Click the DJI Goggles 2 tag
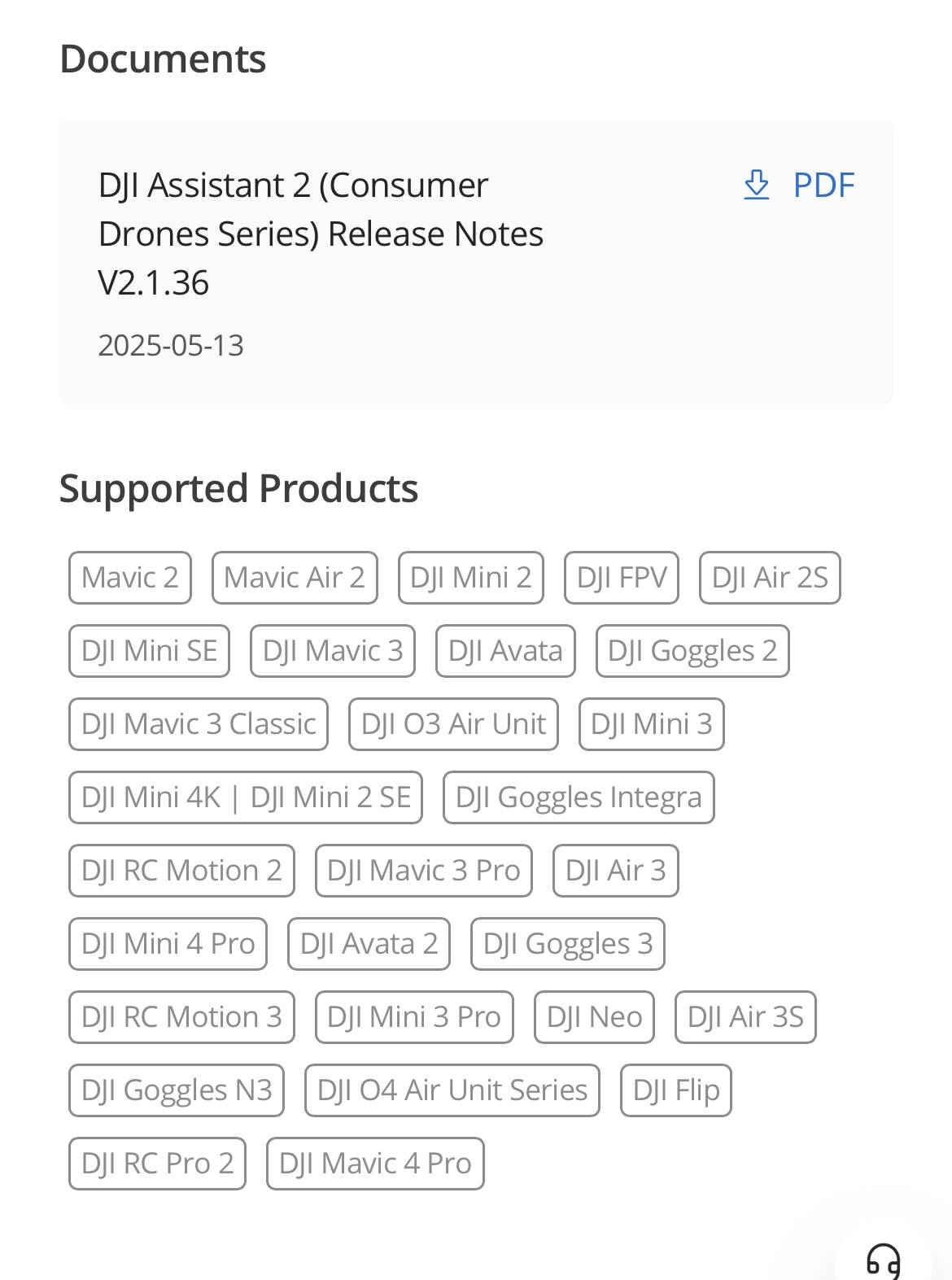The height and width of the screenshot is (1280, 952). tap(692, 651)
